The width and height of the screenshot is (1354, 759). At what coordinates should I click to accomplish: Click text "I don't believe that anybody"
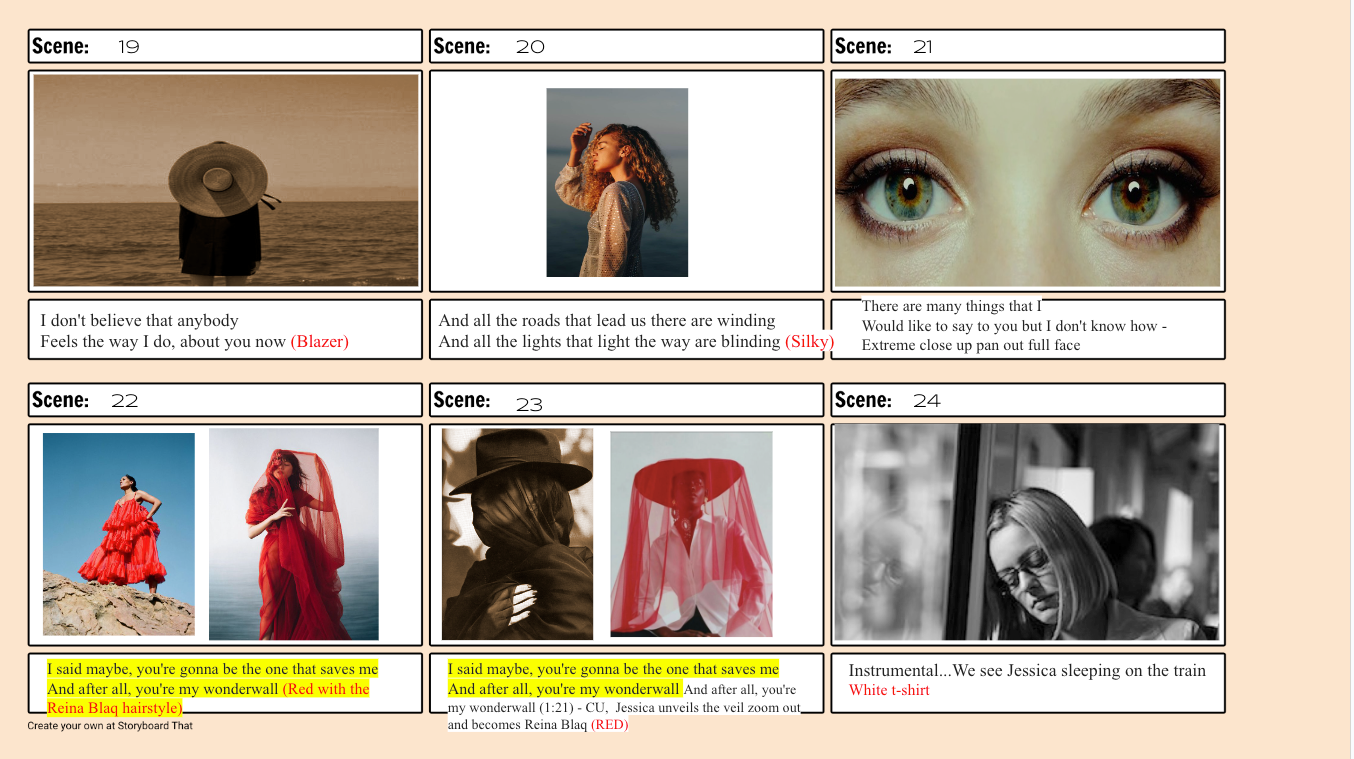coord(139,321)
